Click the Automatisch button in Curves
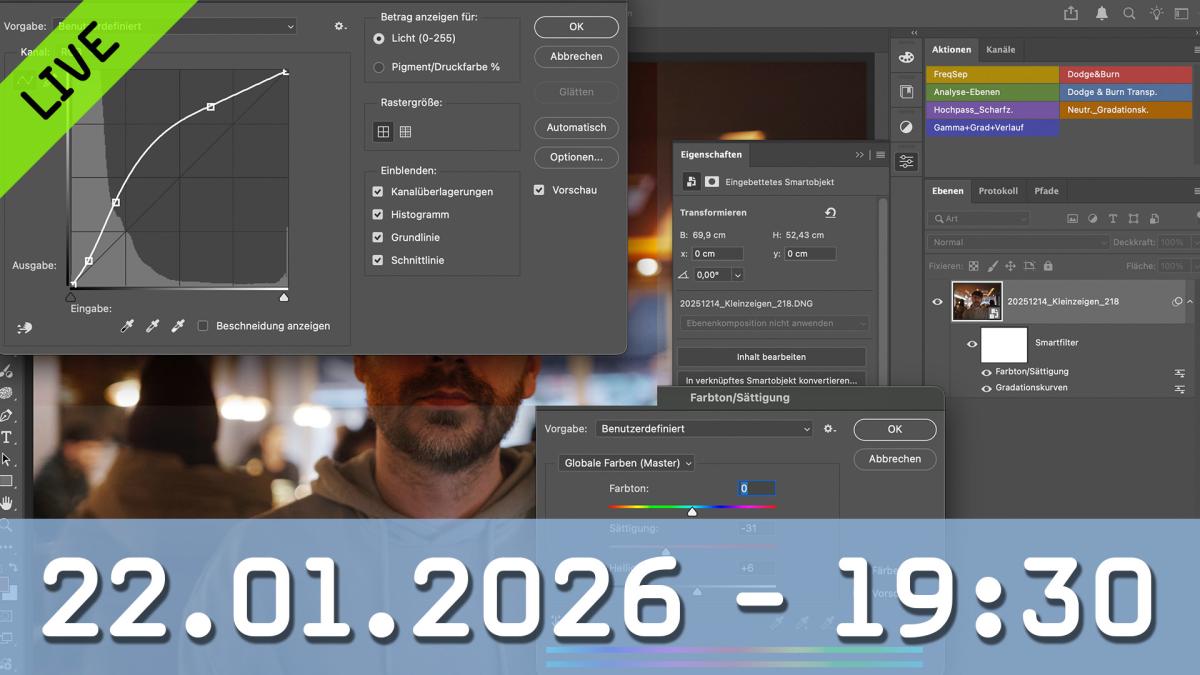1200x675 pixels. click(x=576, y=127)
